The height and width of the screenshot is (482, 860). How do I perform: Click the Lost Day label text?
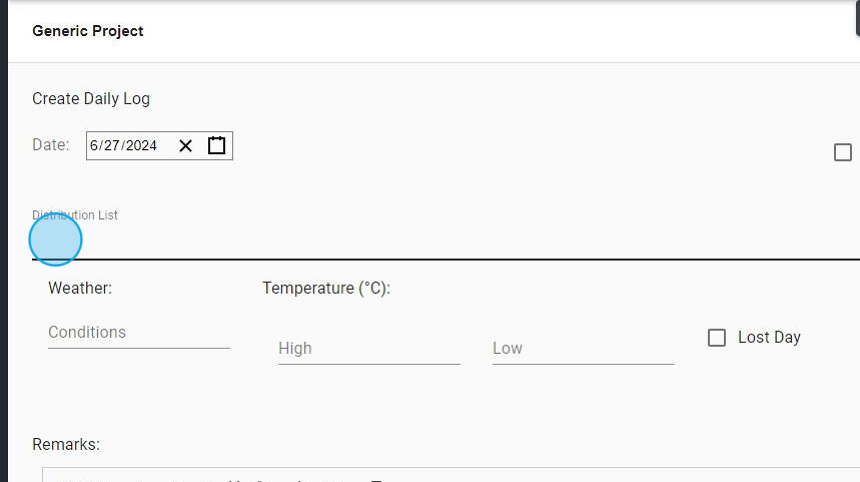coord(769,338)
